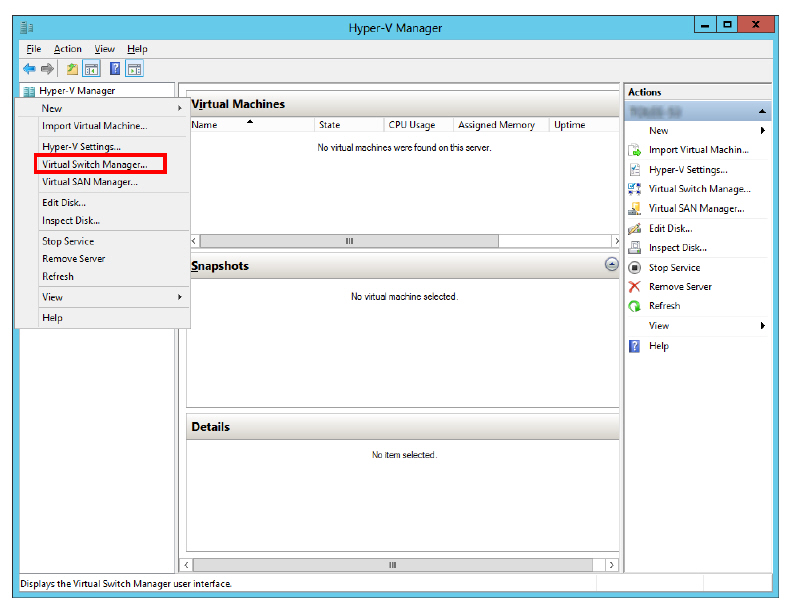Click bottom horizontal scrollbar thumb of center pane
Image resolution: width=792 pixels, height=613 pixels.
pos(393,565)
